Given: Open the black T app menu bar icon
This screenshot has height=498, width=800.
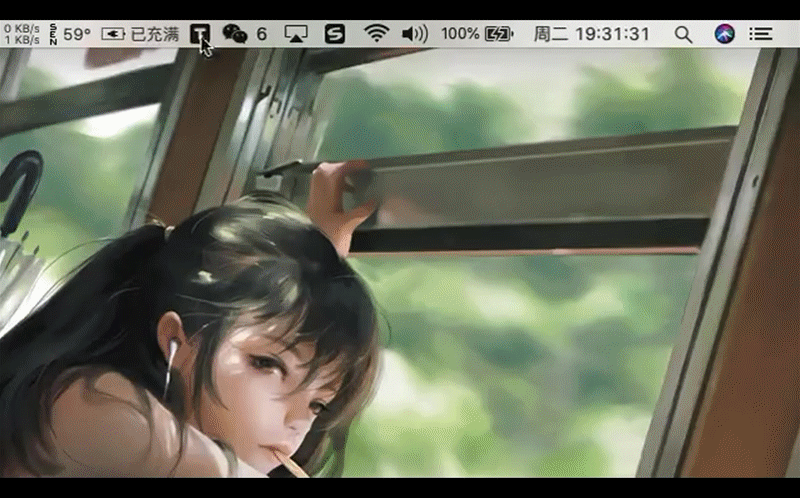Looking at the screenshot, I should (199, 34).
